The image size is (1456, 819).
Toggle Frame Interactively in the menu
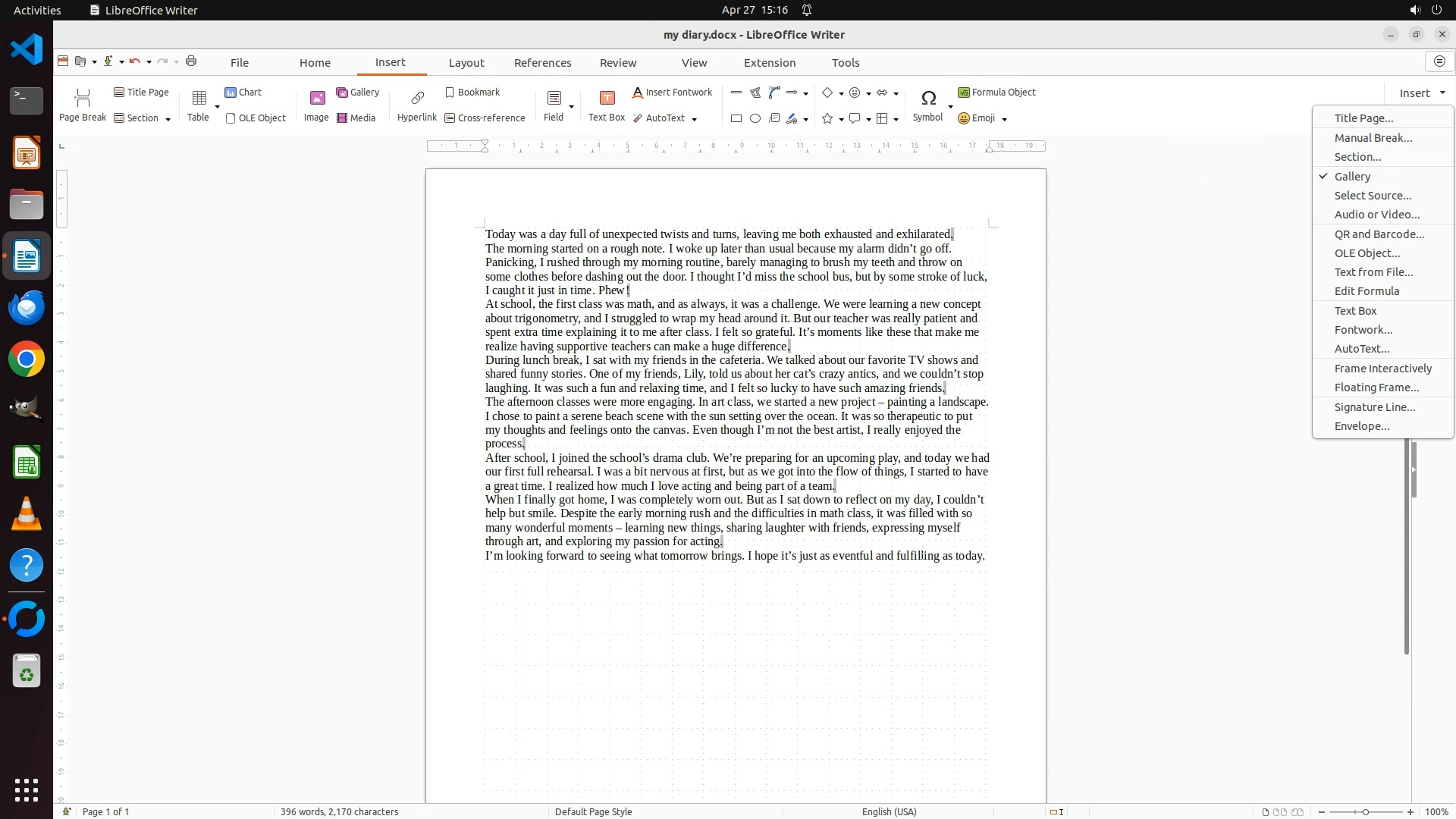tap(1382, 369)
